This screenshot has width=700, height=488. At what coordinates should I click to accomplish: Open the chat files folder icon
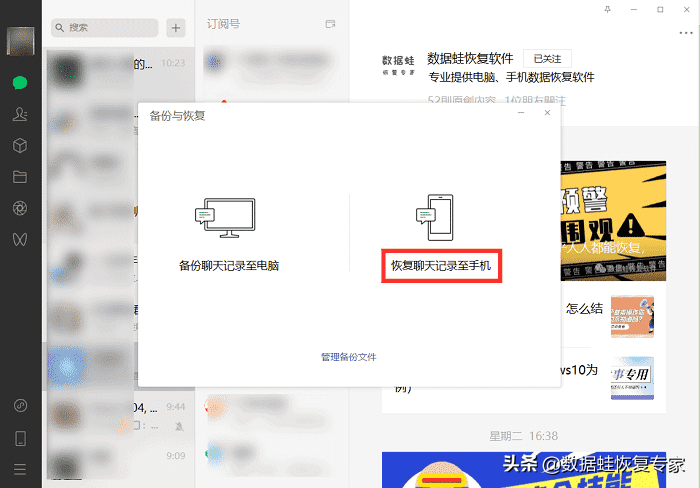click(19, 177)
